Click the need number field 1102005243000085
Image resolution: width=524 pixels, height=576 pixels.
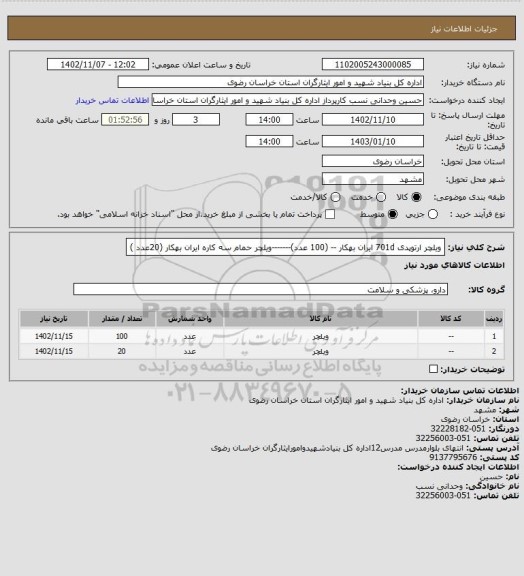[373, 64]
